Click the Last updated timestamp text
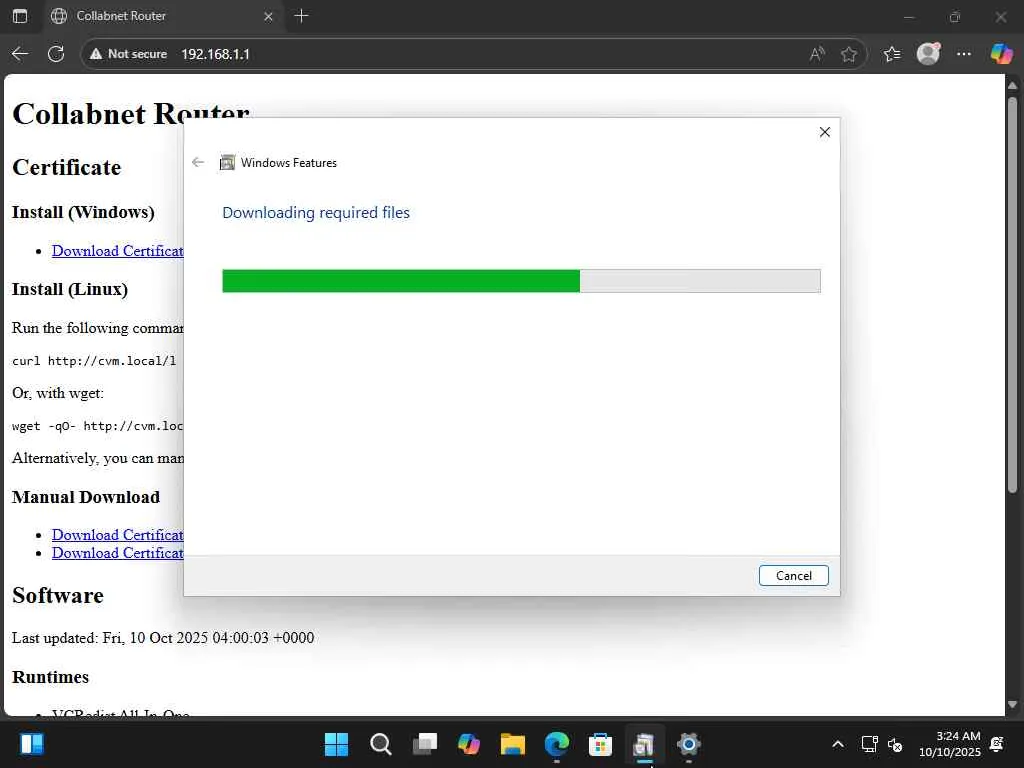This screenshot has width=1024, height=768. tap(163, 637)
